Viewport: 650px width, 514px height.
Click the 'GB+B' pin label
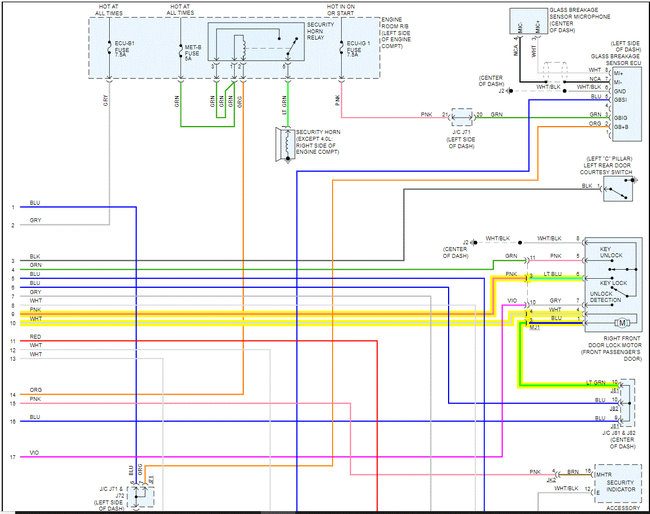621,127
